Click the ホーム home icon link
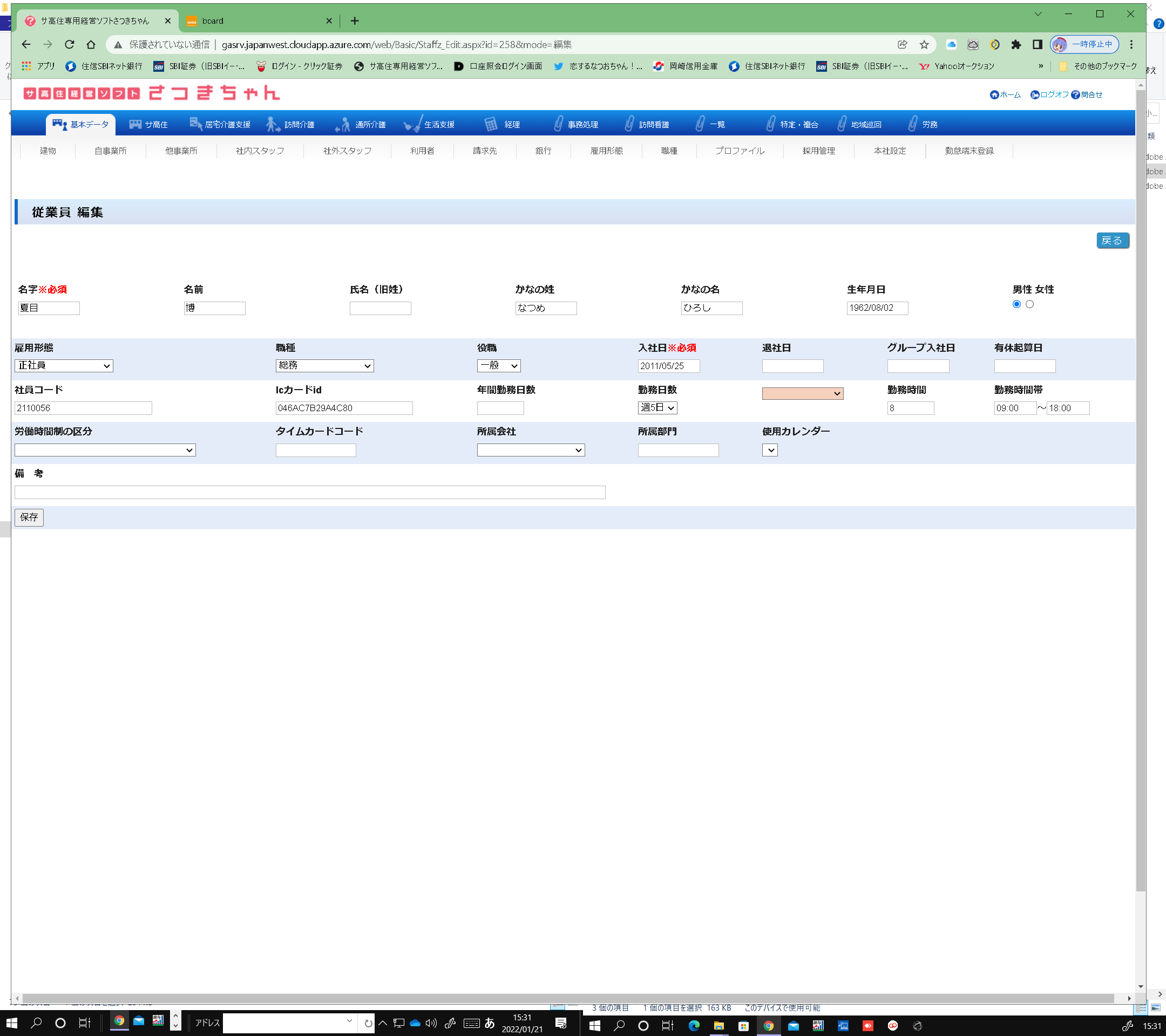This screenshot has height=1036, width=1166. 994,94
